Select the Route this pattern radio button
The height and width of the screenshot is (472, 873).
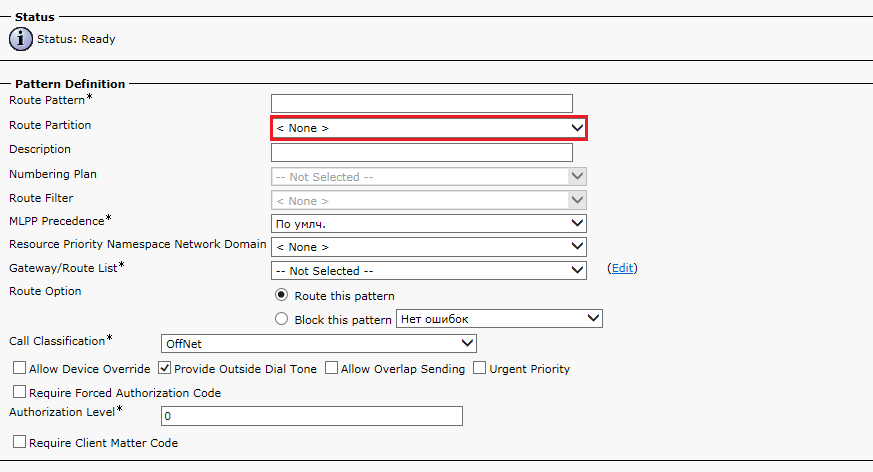pos(282,296)
